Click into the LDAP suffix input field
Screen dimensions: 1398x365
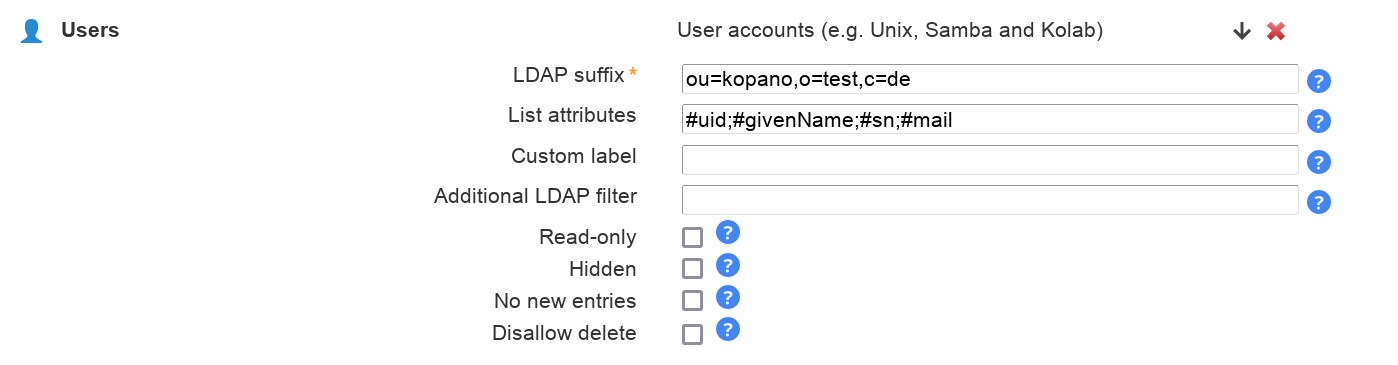pos(990,79)
